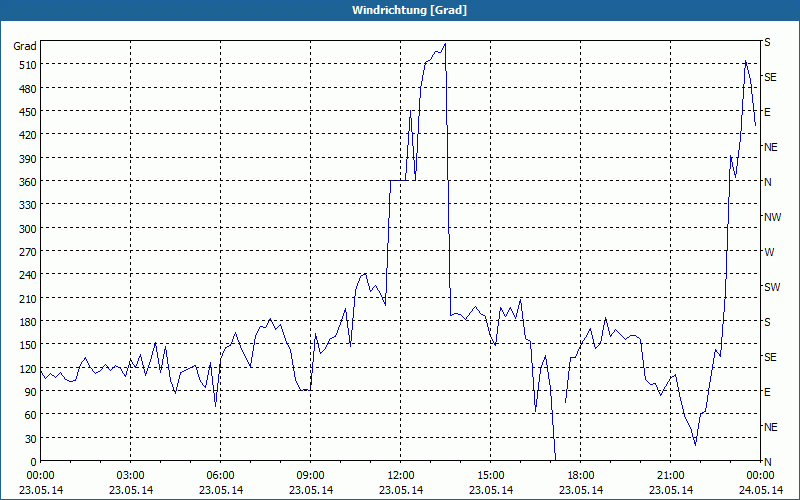Screen dimensions: 800x500
Task: Select the y-axis value 150
Action: (28, 345)
